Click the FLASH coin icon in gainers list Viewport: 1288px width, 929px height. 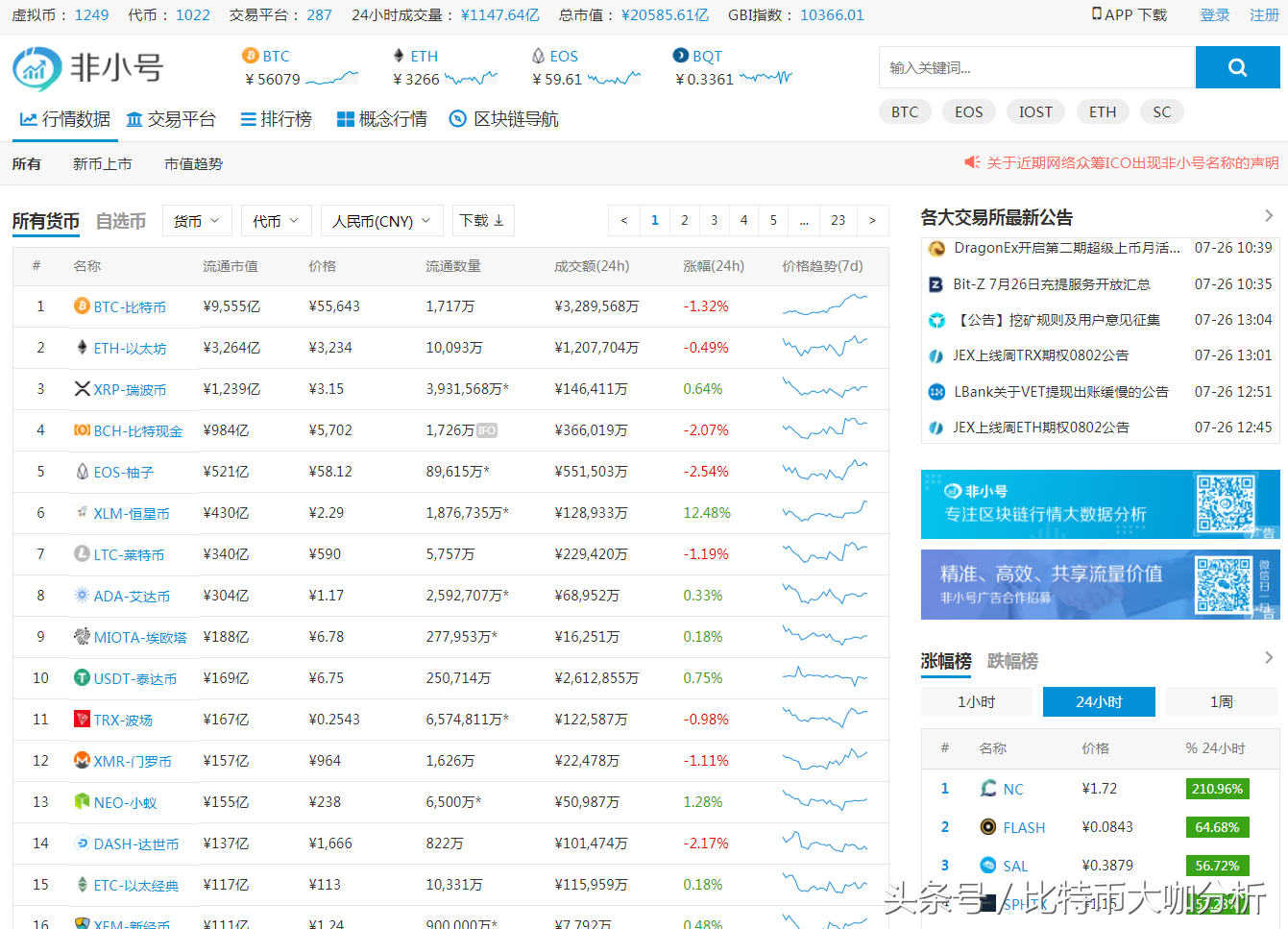tap(988, 826)
